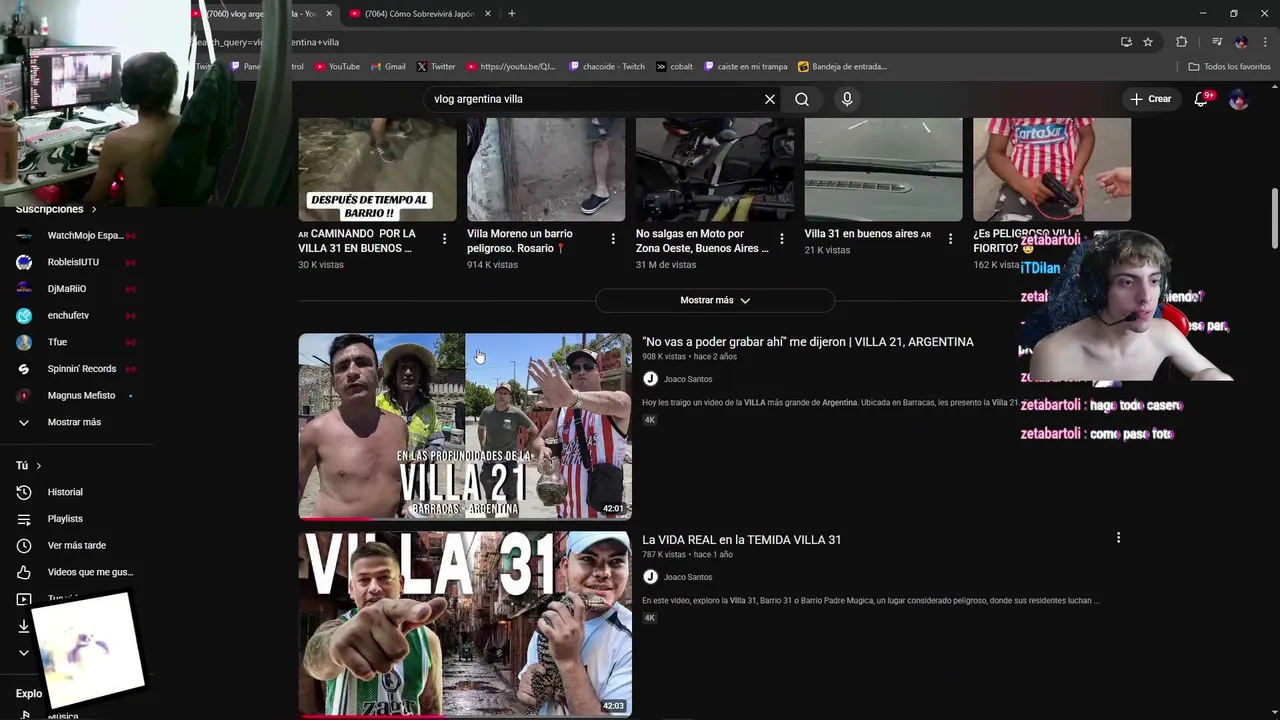Screen dimensions: 1280x720
Task: Close the Cómo Sobrevivirá Japón tab
Action: (x=488, y=14)
